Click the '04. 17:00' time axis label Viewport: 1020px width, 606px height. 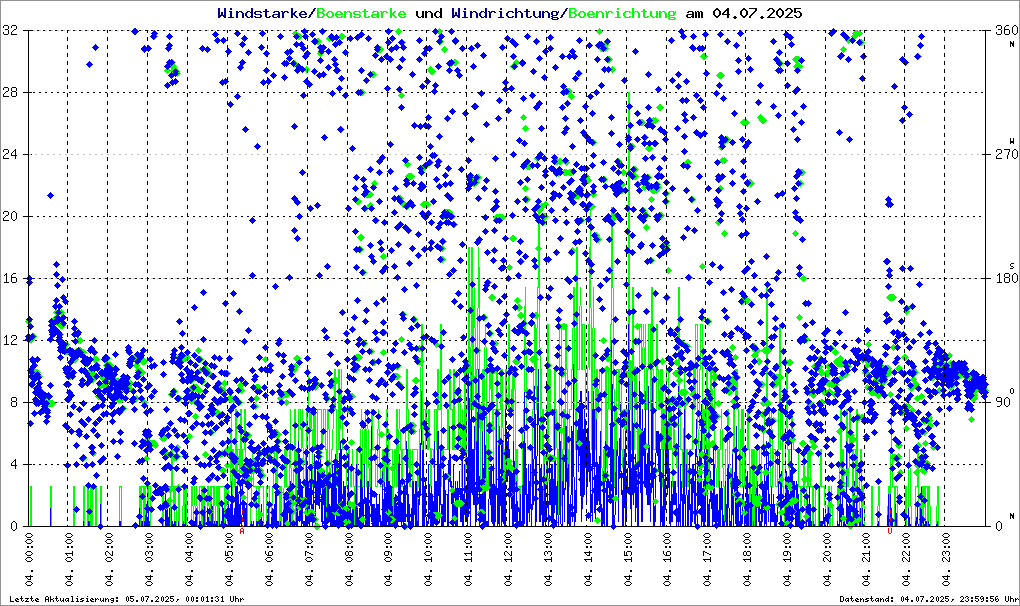pos(707,559)
